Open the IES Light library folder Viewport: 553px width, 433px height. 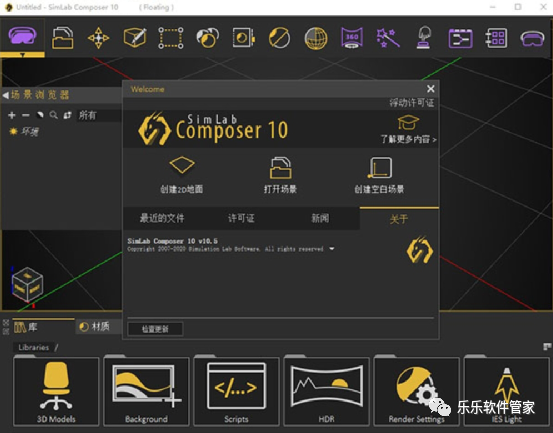point(506,391)
